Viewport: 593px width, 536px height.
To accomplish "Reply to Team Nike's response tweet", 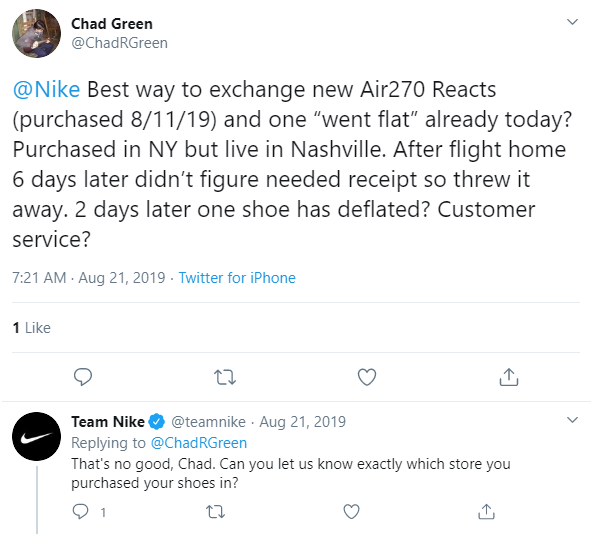I will [81, 512].
